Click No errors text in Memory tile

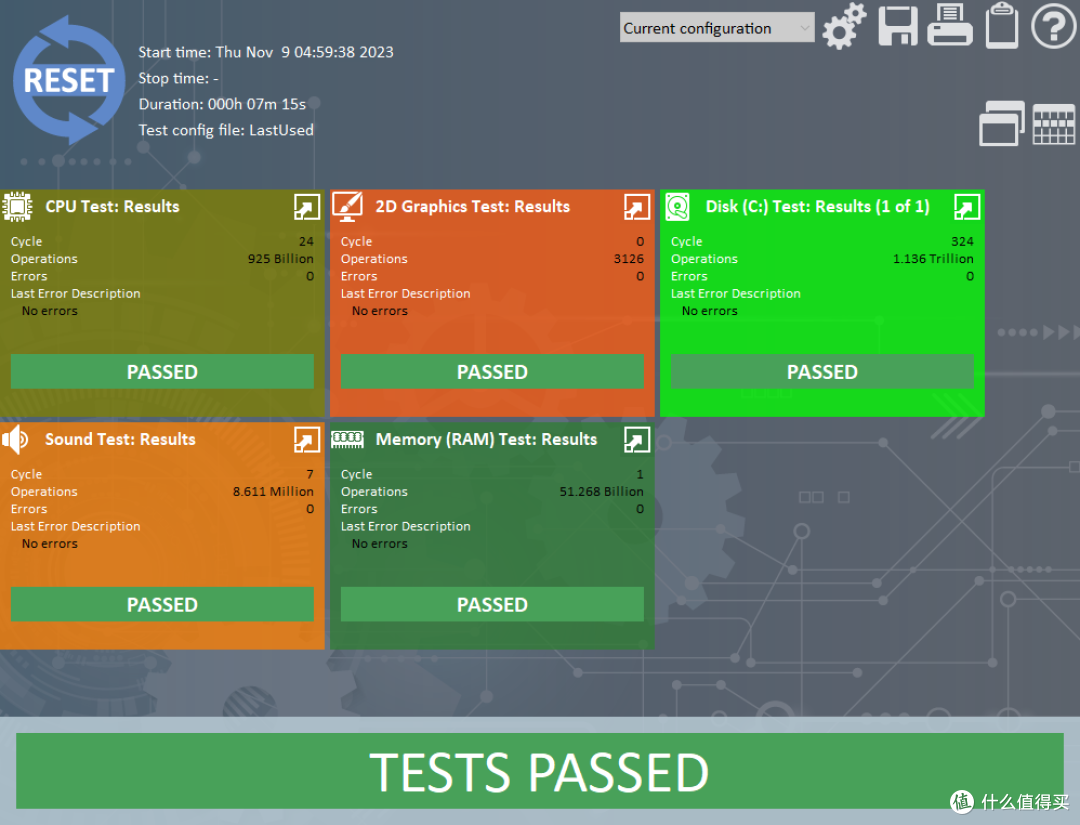(380, 544)
